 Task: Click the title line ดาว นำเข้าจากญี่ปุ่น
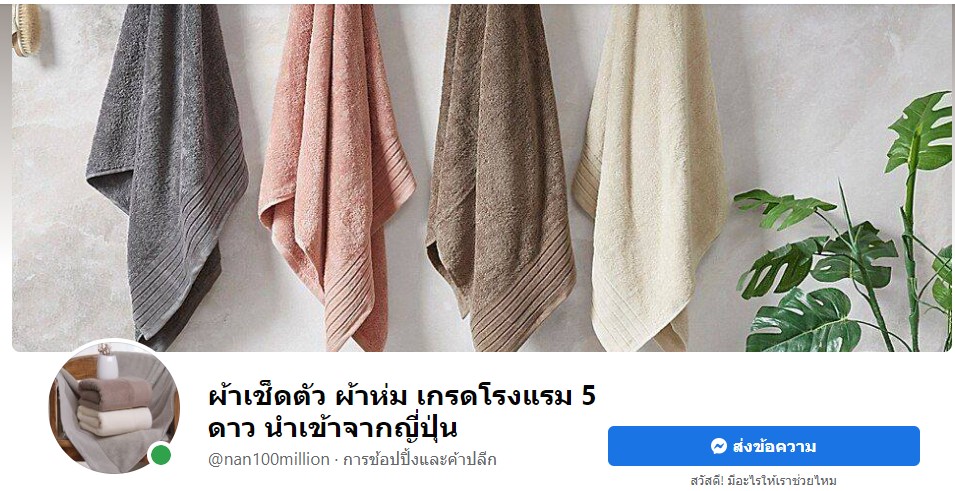coord(333,428)
